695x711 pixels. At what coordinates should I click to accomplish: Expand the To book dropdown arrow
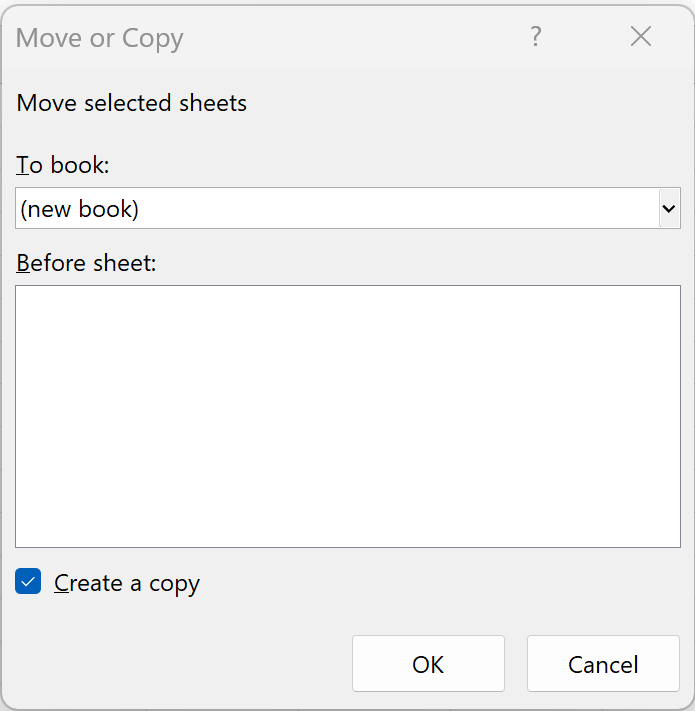tap(669, 209)
